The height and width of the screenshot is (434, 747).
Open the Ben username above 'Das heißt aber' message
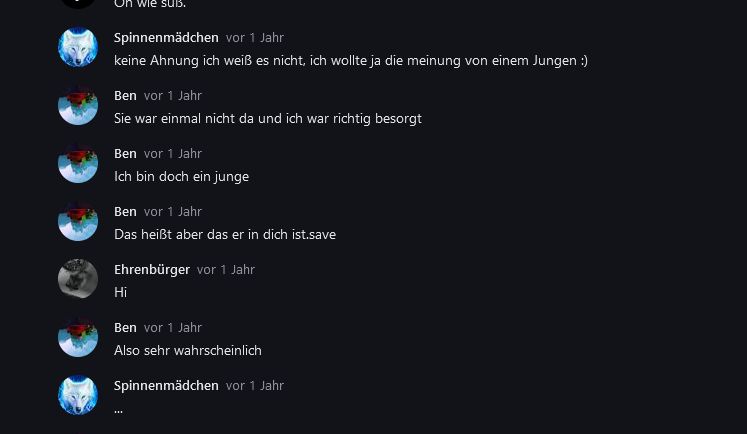125,212
